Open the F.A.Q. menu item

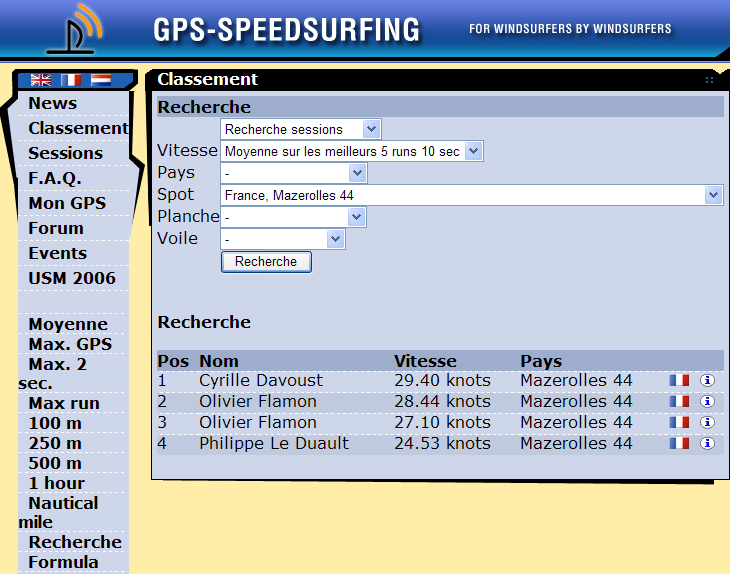click(55, 179)
